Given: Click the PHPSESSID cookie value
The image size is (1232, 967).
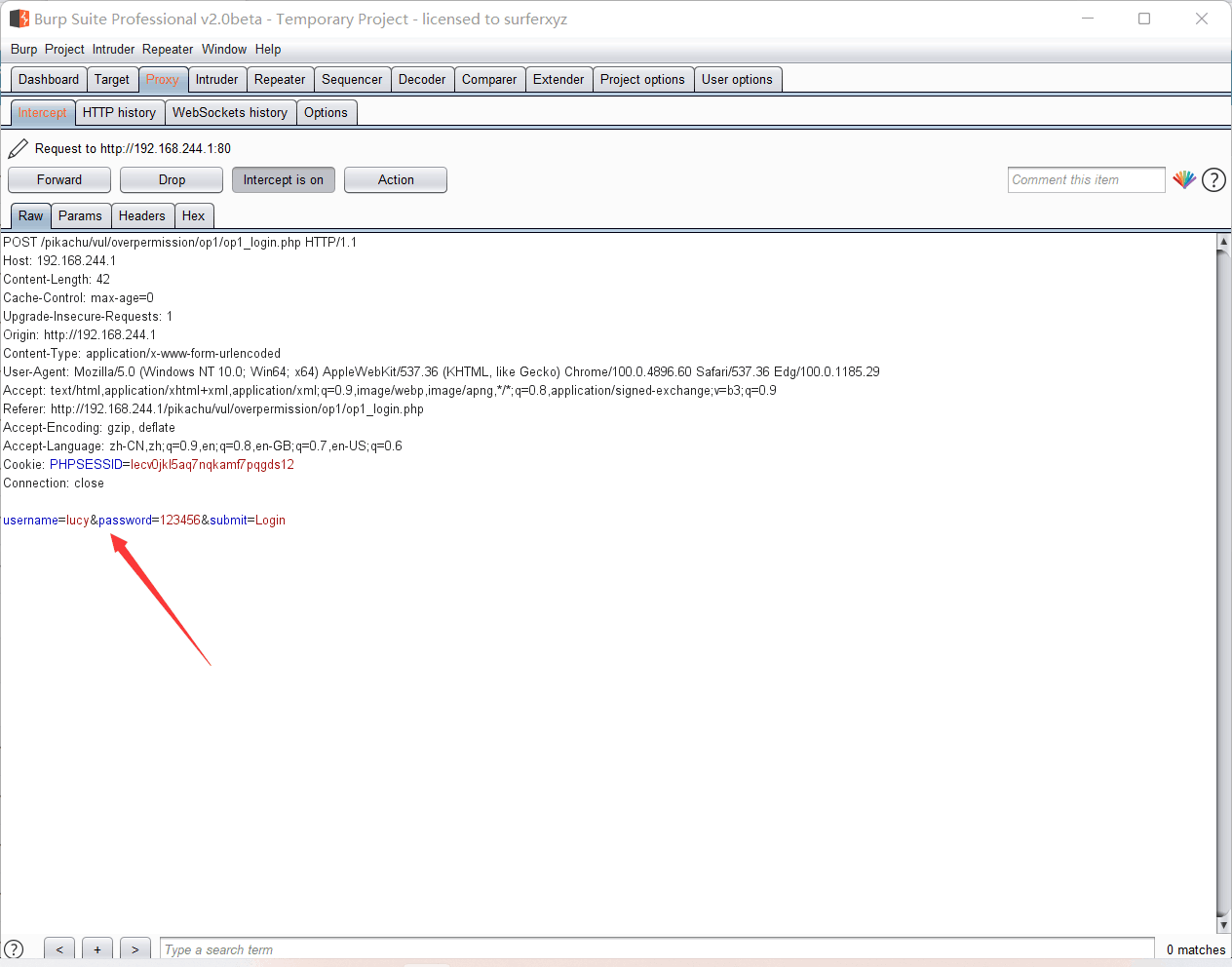Looking at the screenshot, I should [212, 465].
